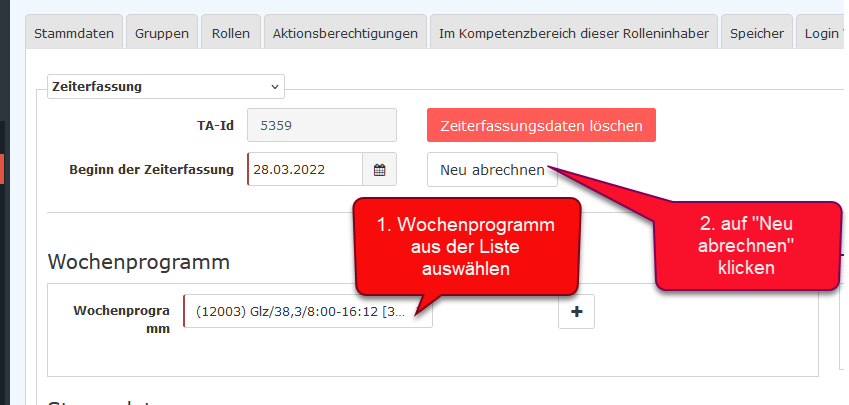Focus the Beginn der Zeiterfassung date field
The image size is (849, 405).
(304, 170)
